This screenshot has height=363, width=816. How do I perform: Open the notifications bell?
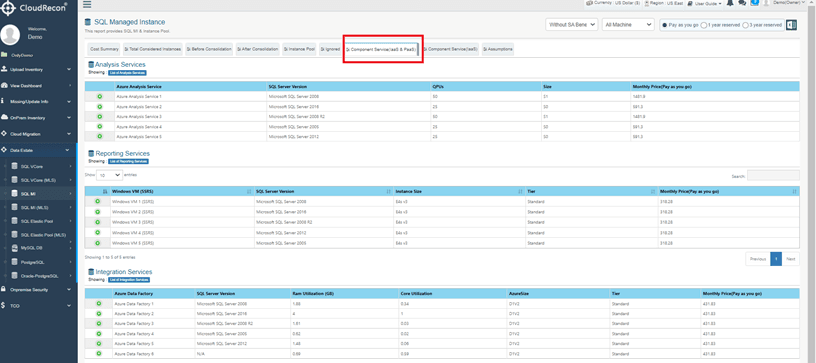point(730,3)
